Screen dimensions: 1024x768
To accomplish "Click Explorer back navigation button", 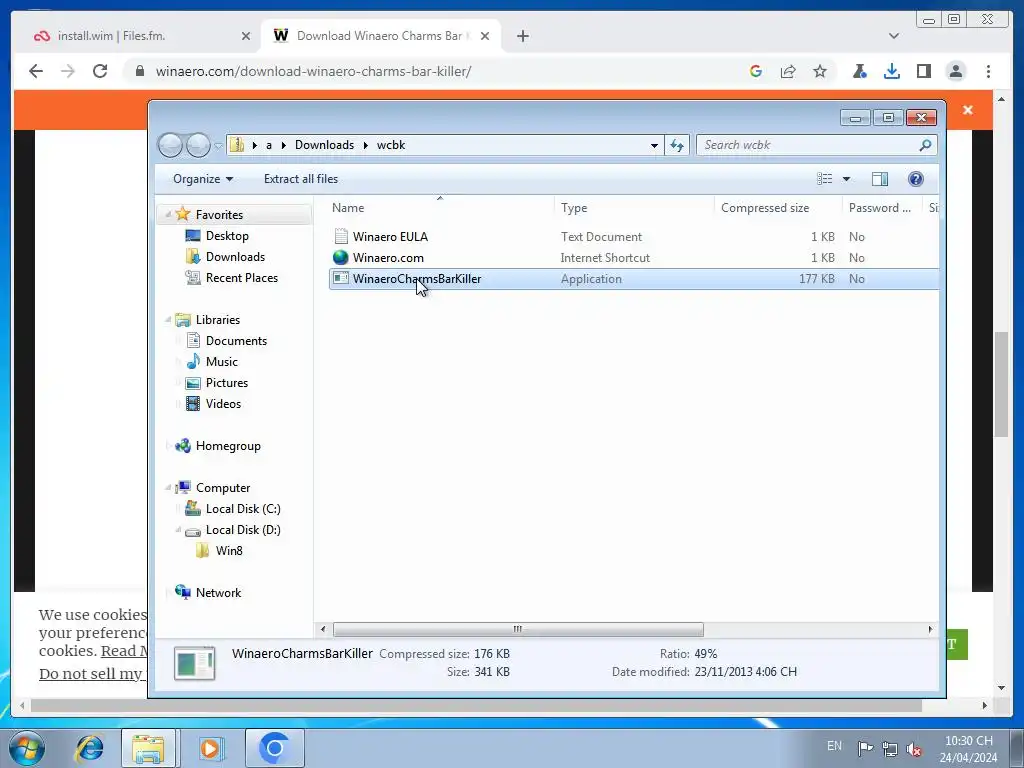I will coord(170,145).
